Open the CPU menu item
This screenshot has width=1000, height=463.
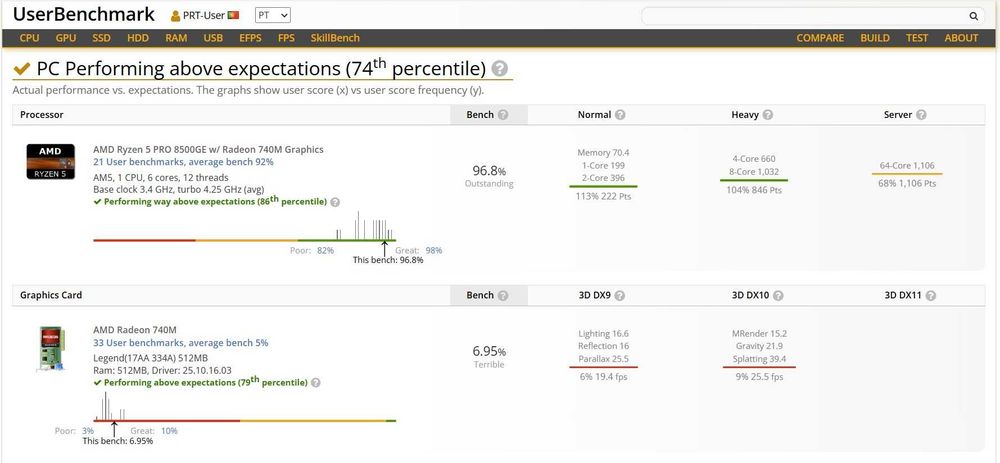coord(30,38)
